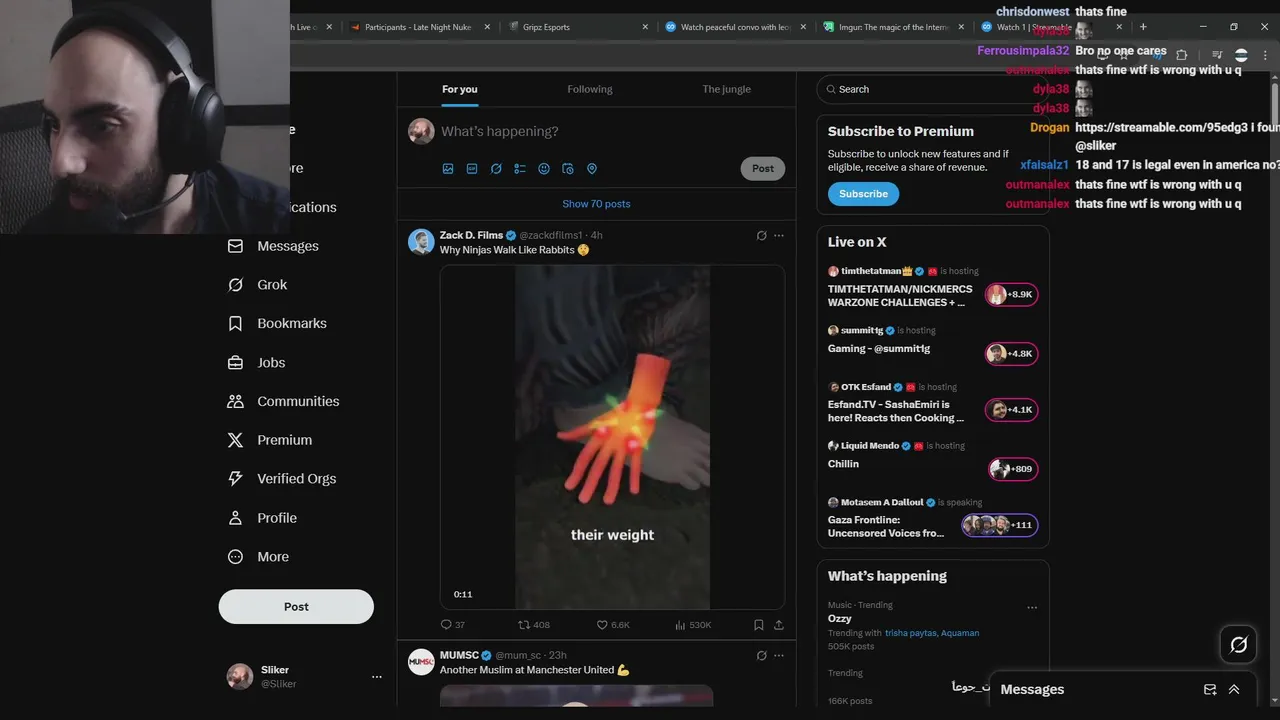
Task: Close the Gripz Esports browser tab
Action: tap(645, 27)
